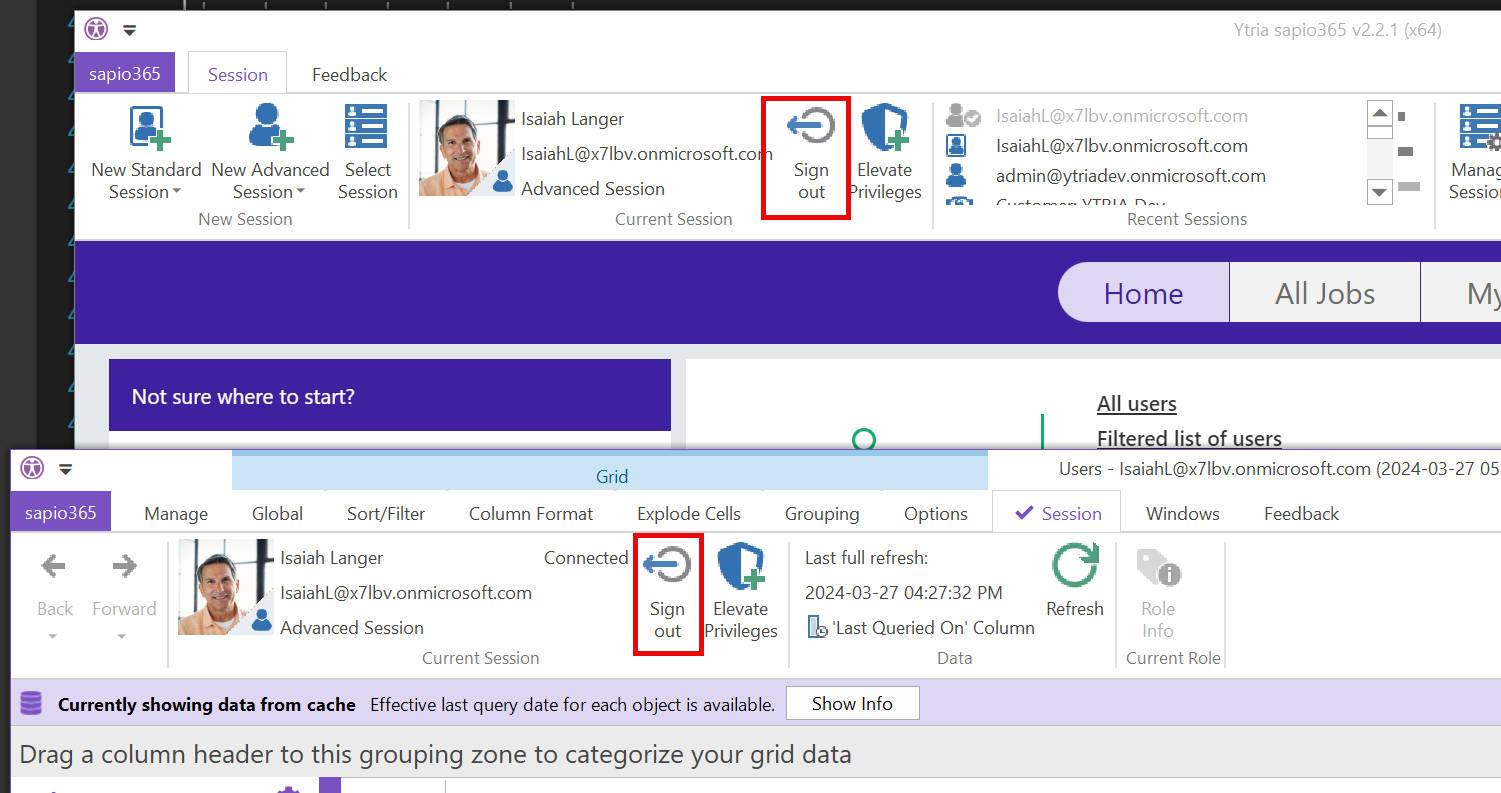
Task: Click the purple database cache icon
Action: (x=31, y=704)
